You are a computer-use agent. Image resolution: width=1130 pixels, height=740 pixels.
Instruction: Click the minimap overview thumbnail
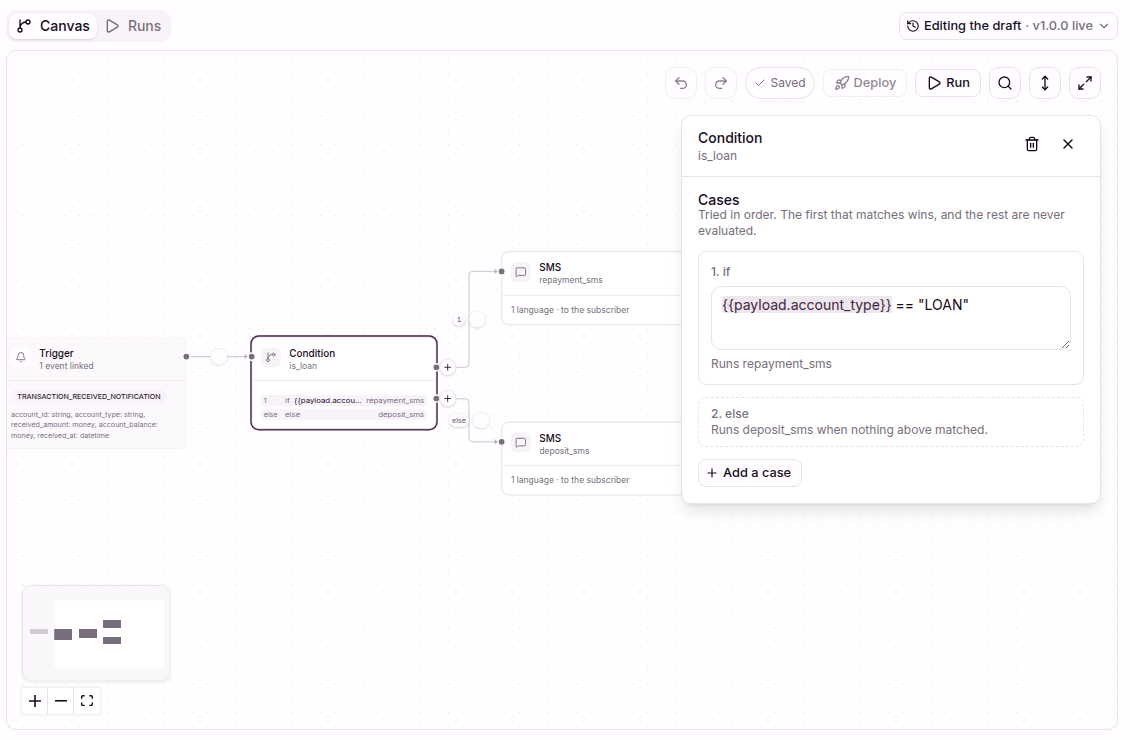[x=96, y=633]
